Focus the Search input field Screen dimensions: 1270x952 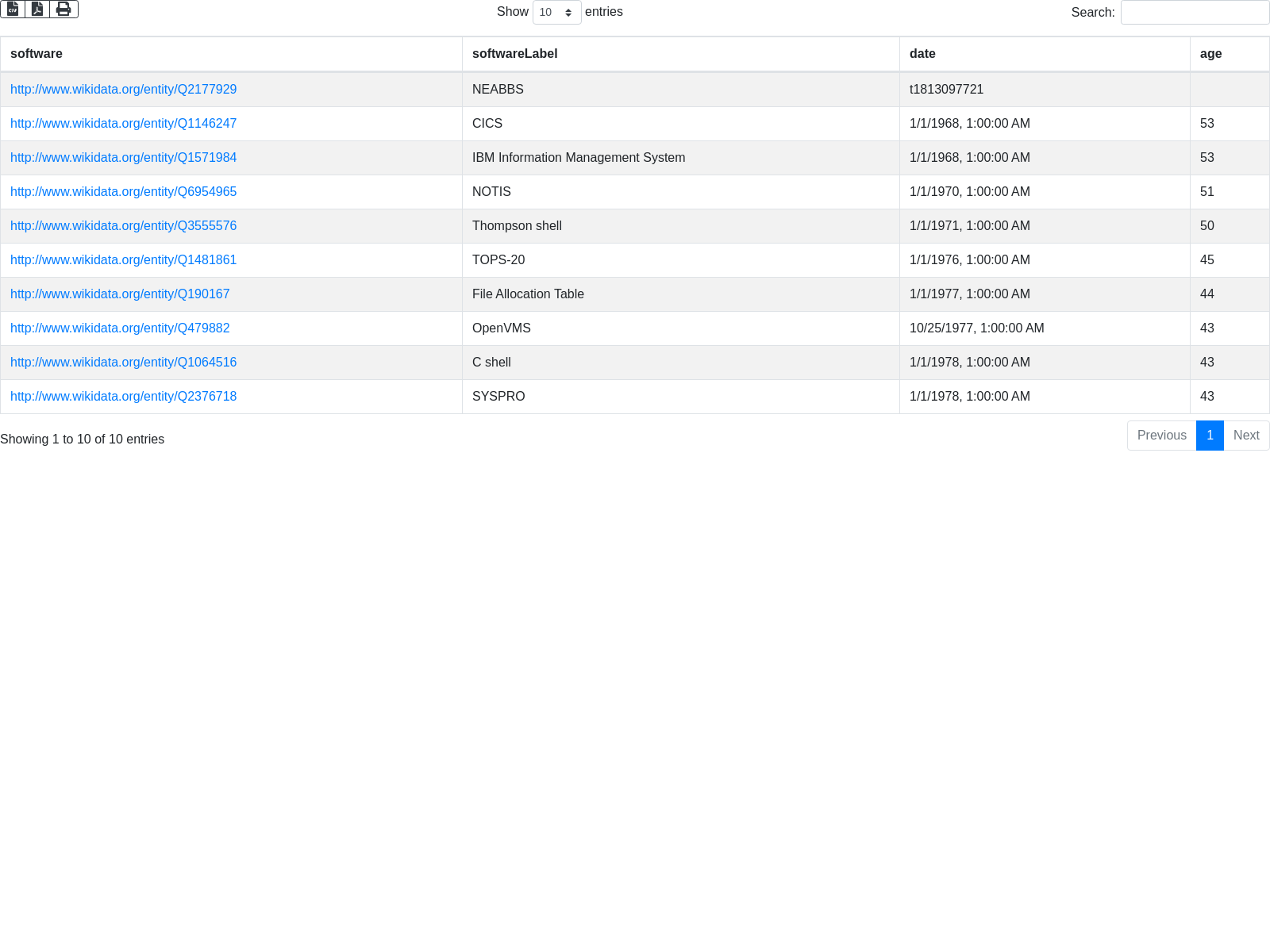point(1195,13)
